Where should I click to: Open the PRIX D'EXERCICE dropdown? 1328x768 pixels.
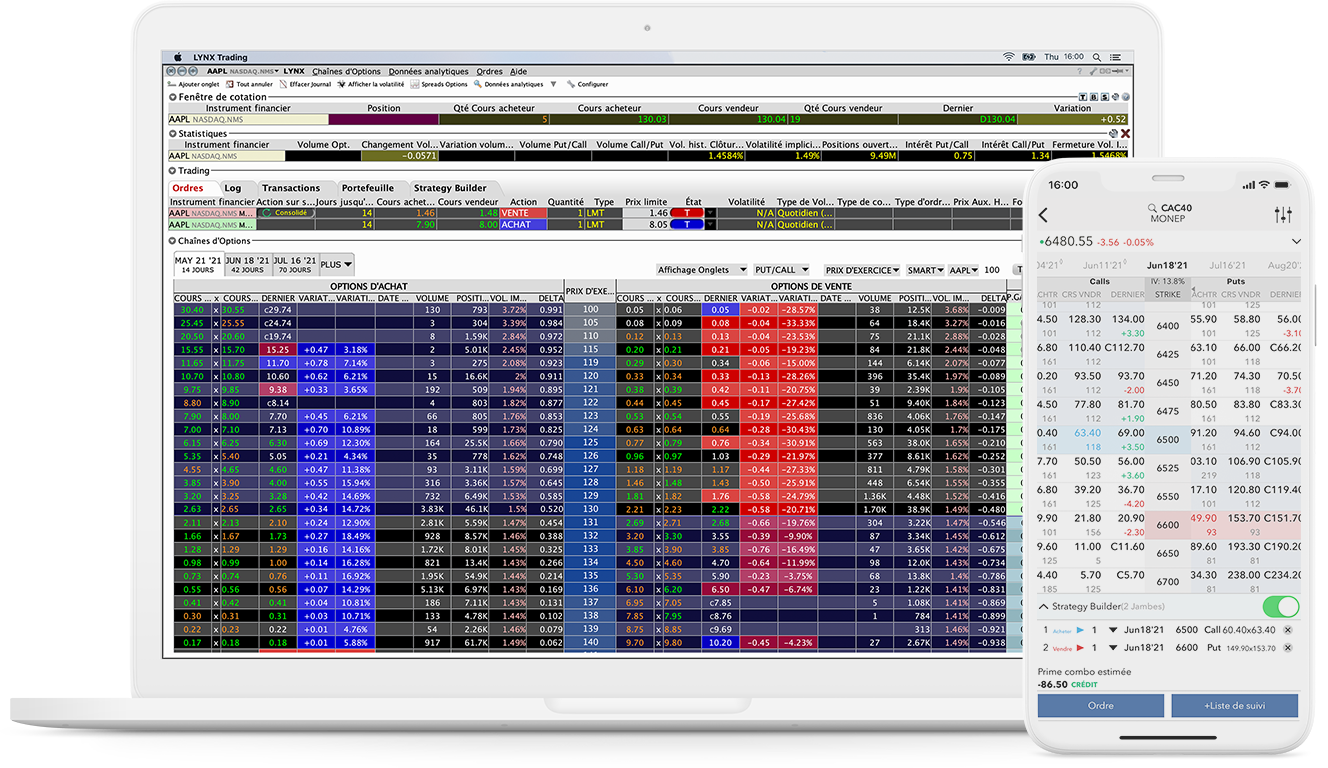click(x=862, y=270)
